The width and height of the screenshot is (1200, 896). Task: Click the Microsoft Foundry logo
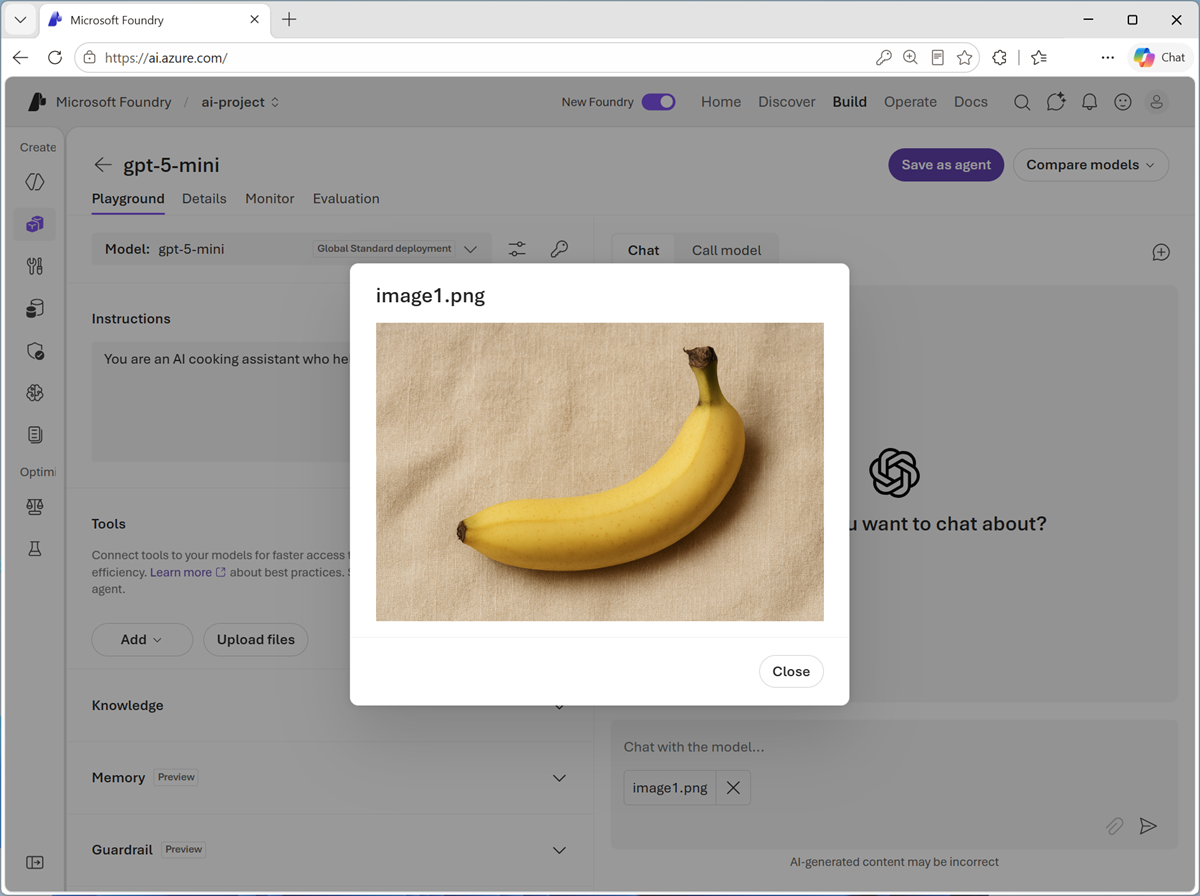click(x=36, y=102)
